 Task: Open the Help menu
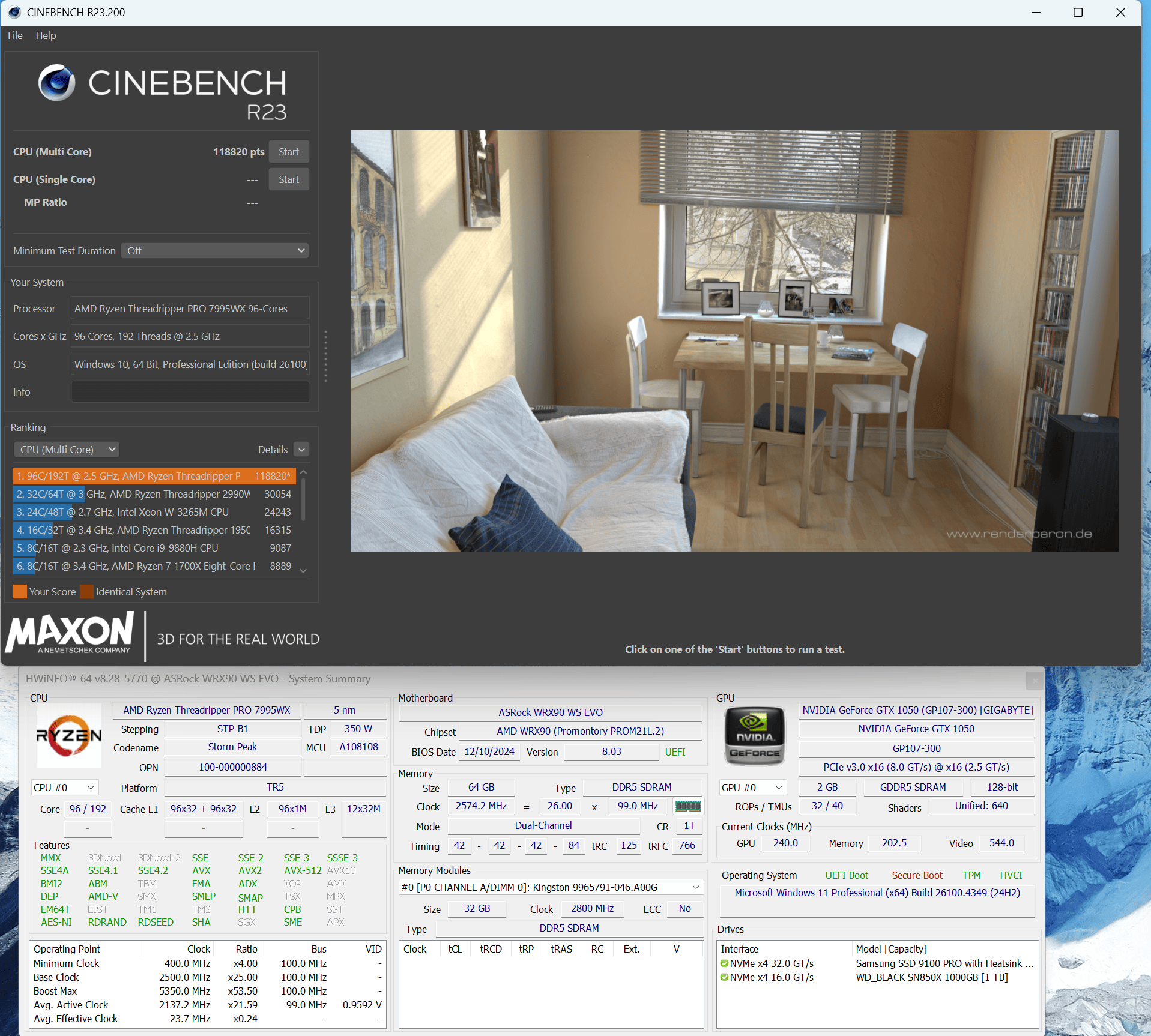click(x=46, y=35)
